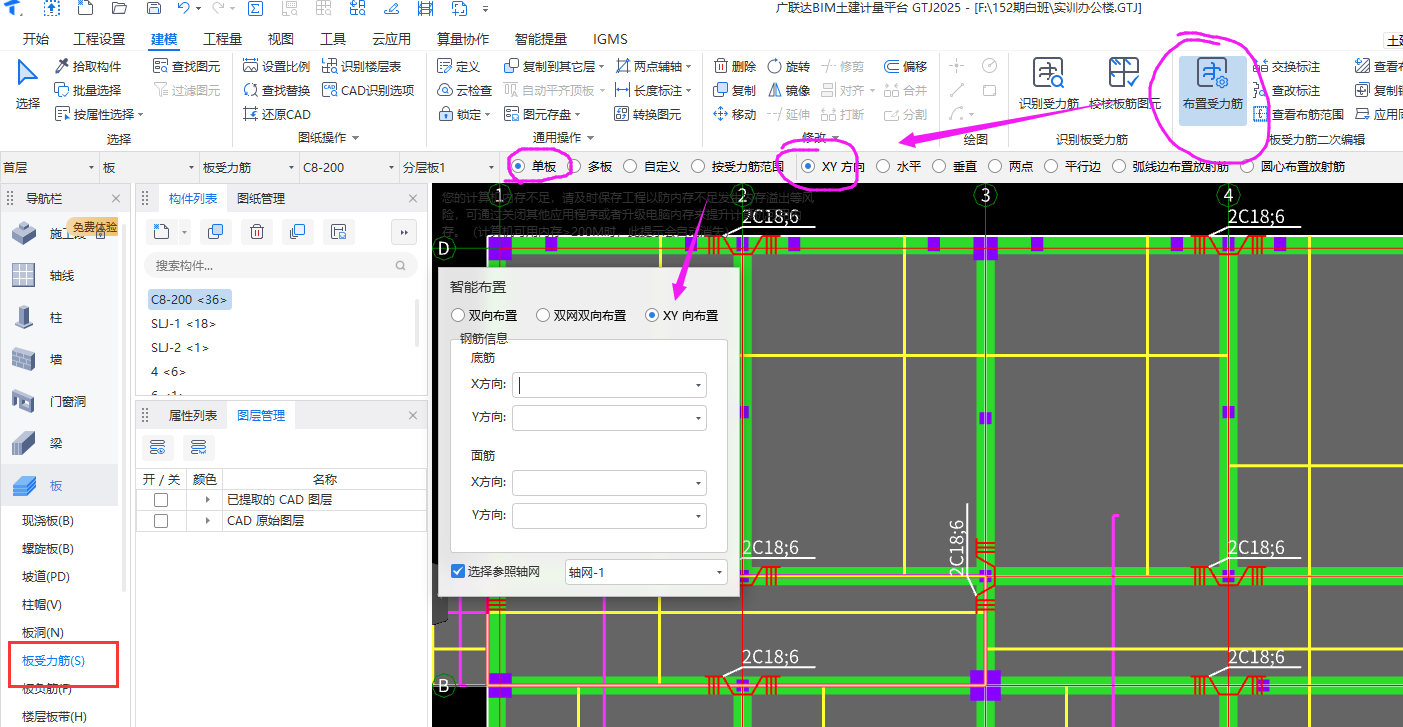Click 校核板筋图元 large icon
1403x727 pixels.
coord(1125,84)
